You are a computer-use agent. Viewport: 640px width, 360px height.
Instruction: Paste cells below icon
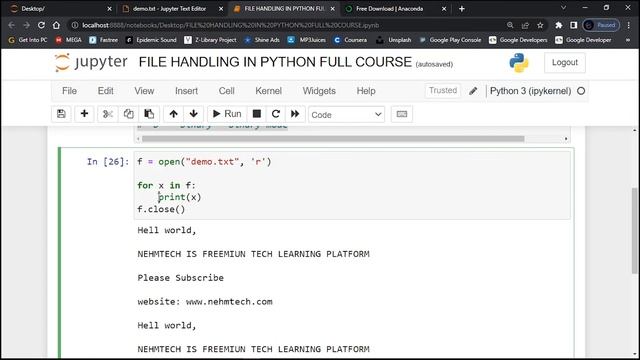[149, 114]
